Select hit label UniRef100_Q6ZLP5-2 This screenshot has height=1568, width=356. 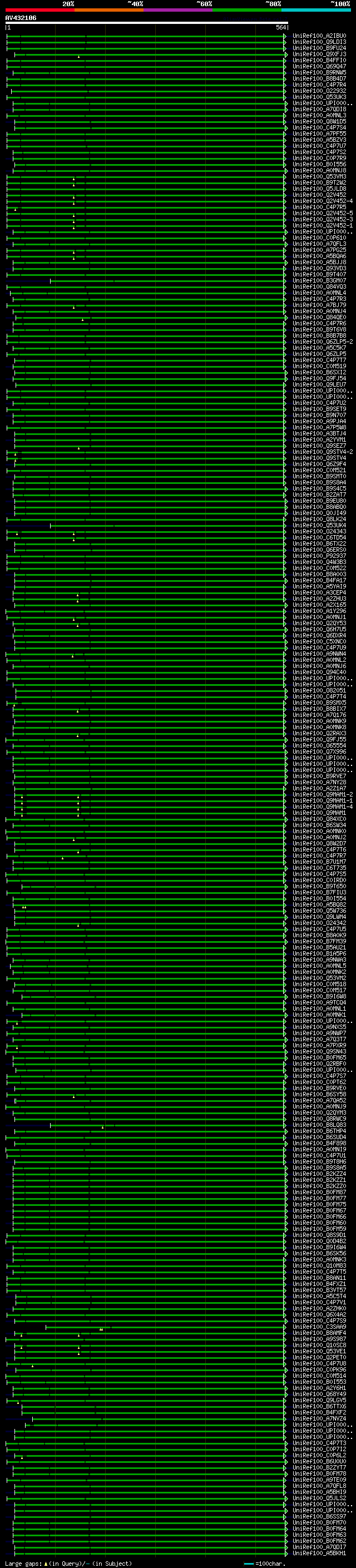pyautogui.click(x=323, y=342)
